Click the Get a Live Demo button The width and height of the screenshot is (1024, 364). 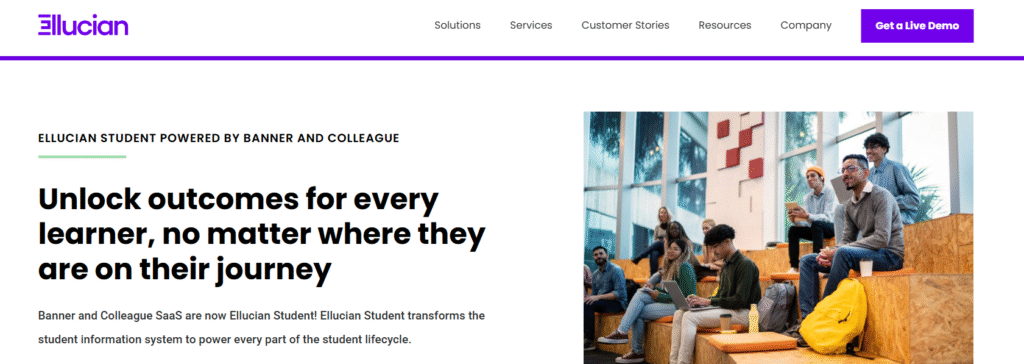click(x=917, y=25)
